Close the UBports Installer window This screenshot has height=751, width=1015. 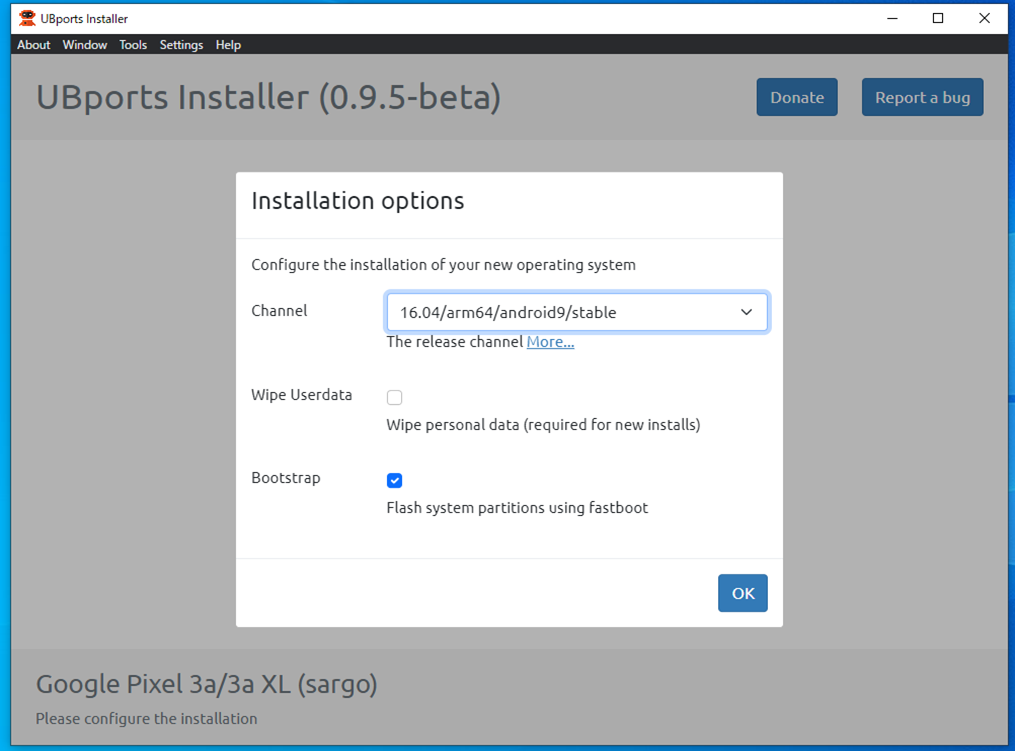pos(984,18)
